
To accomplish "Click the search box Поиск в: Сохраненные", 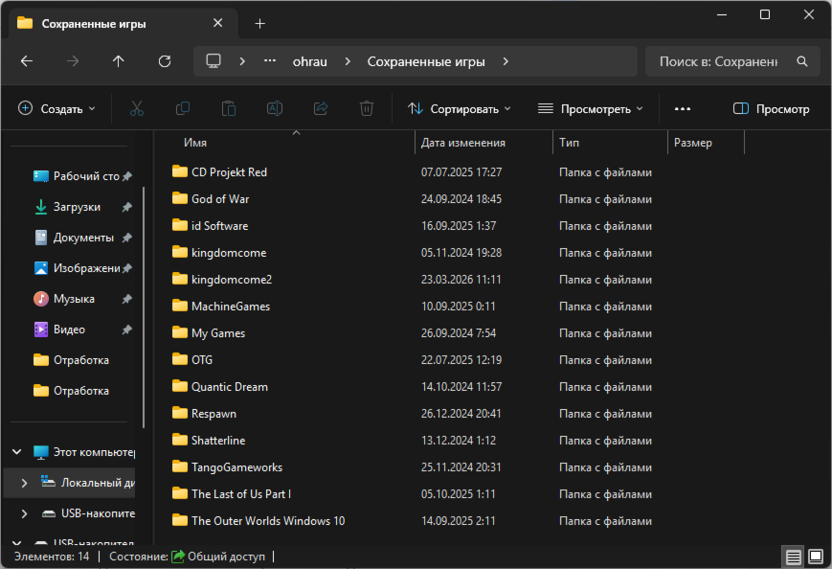I will tap(732, 62).
